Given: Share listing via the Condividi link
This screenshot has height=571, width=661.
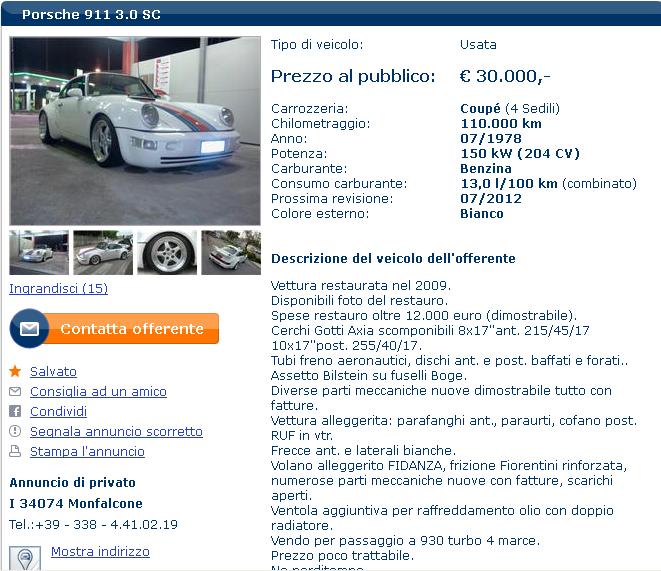Looking at the screenshot, I should pos(58,411).
